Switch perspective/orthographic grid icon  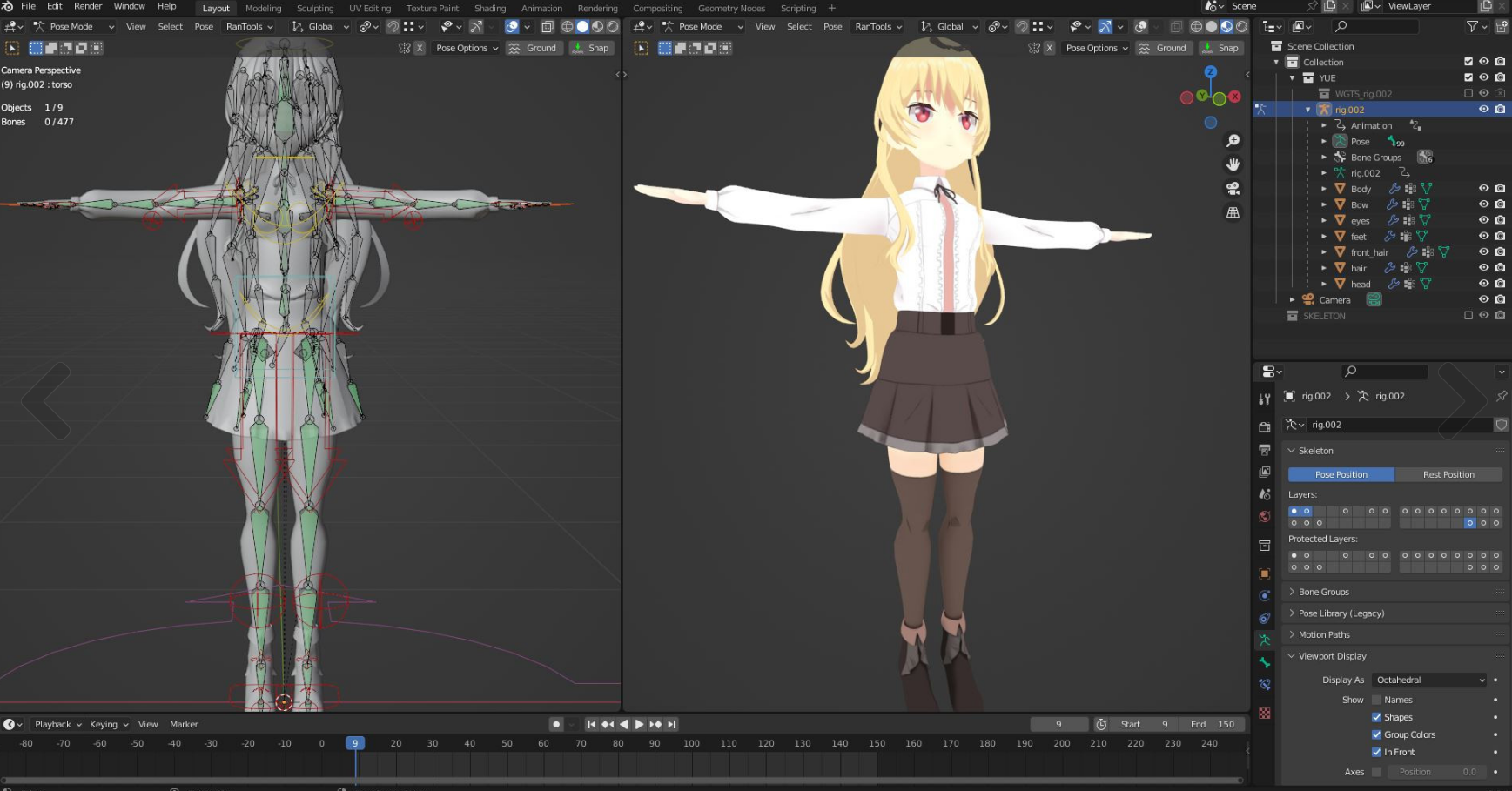pos(1233,212)
